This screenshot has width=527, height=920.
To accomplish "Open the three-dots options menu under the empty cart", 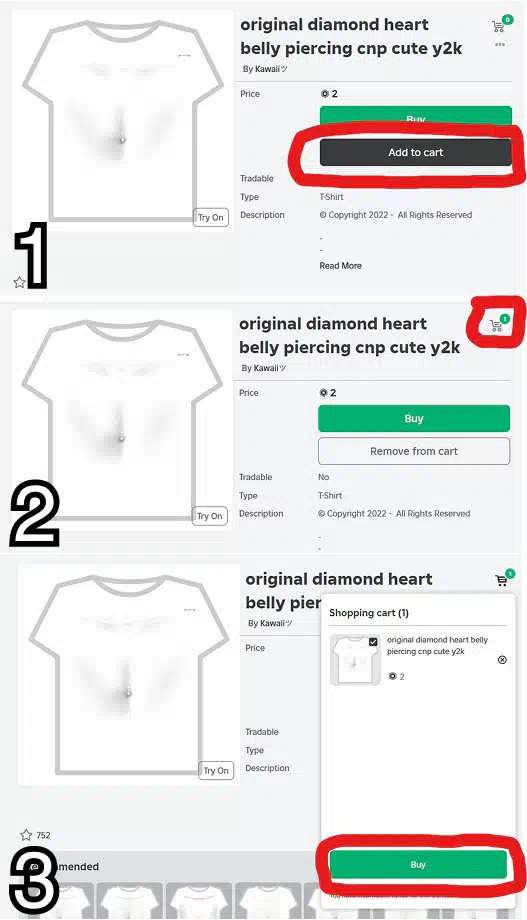I will [x=499, y=45].
